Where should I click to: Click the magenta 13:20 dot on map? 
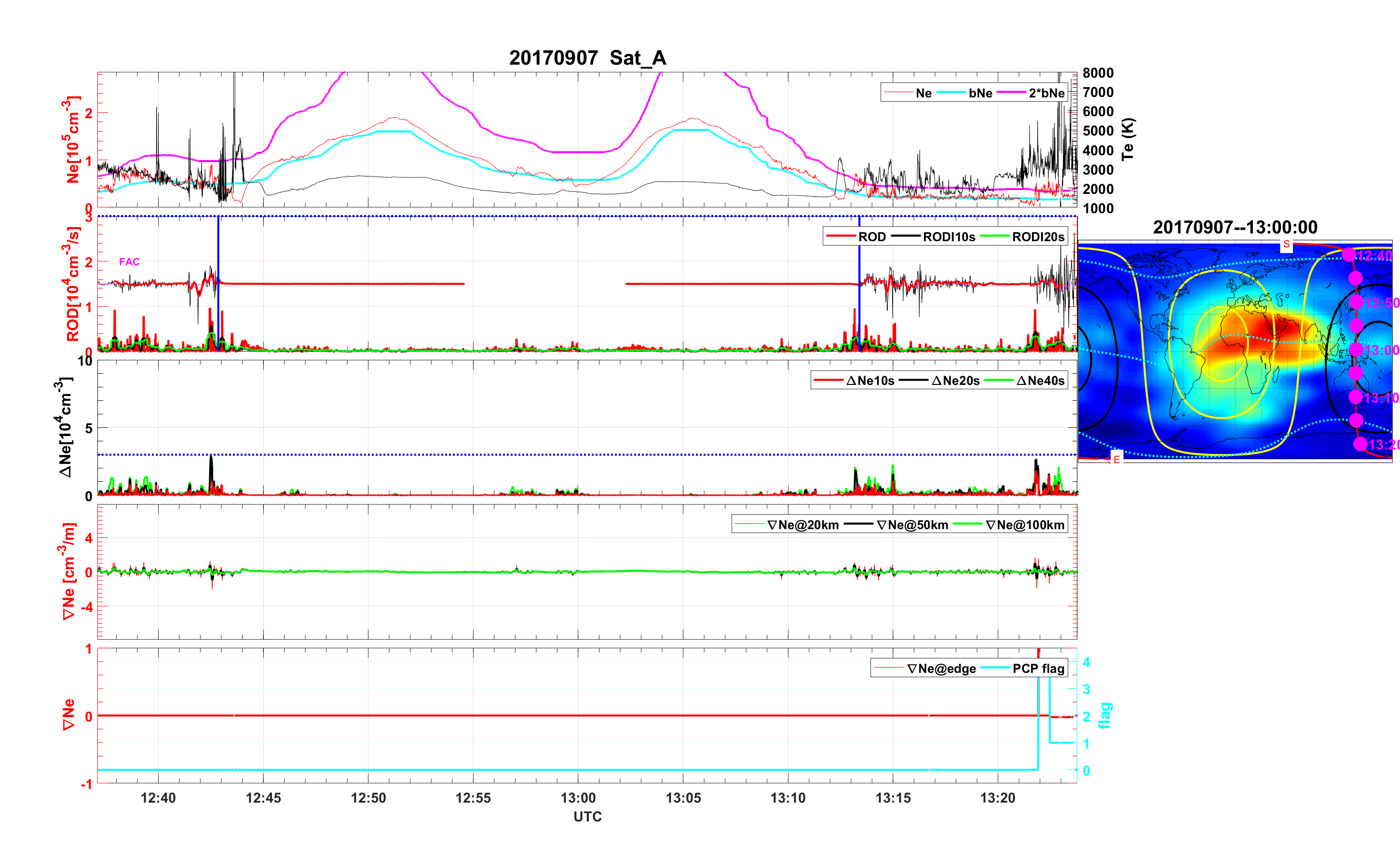tap(1360, 444)
